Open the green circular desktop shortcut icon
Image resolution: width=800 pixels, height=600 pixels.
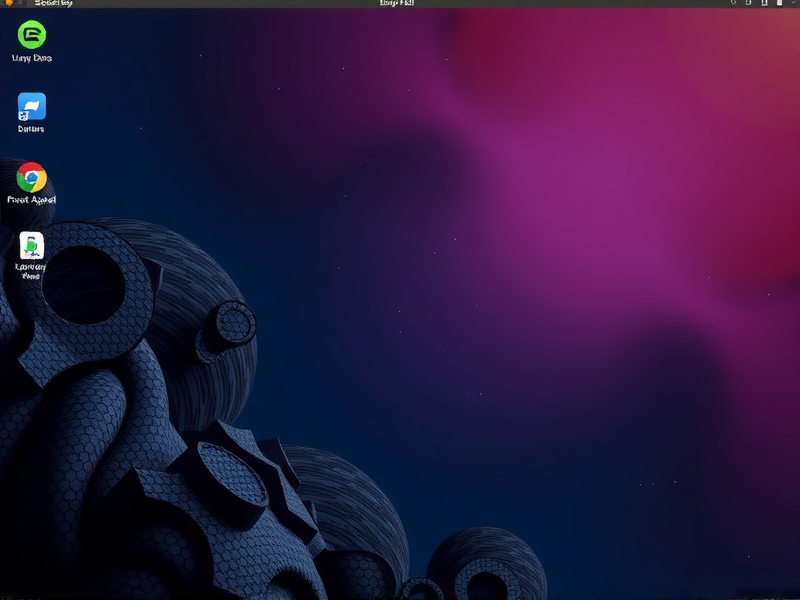tap(32, 35)
